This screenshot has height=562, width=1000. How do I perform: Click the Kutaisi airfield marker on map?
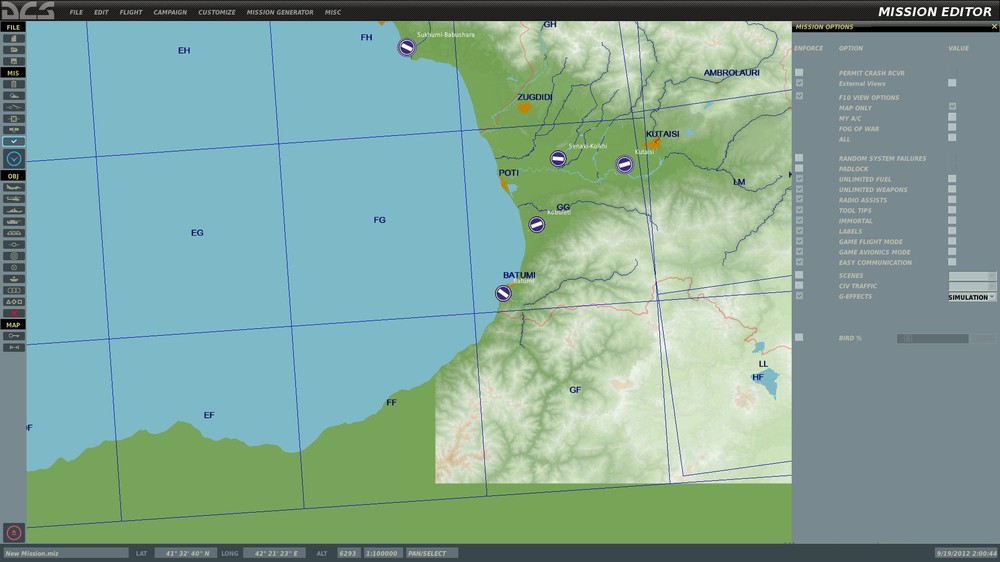[625, 164]
